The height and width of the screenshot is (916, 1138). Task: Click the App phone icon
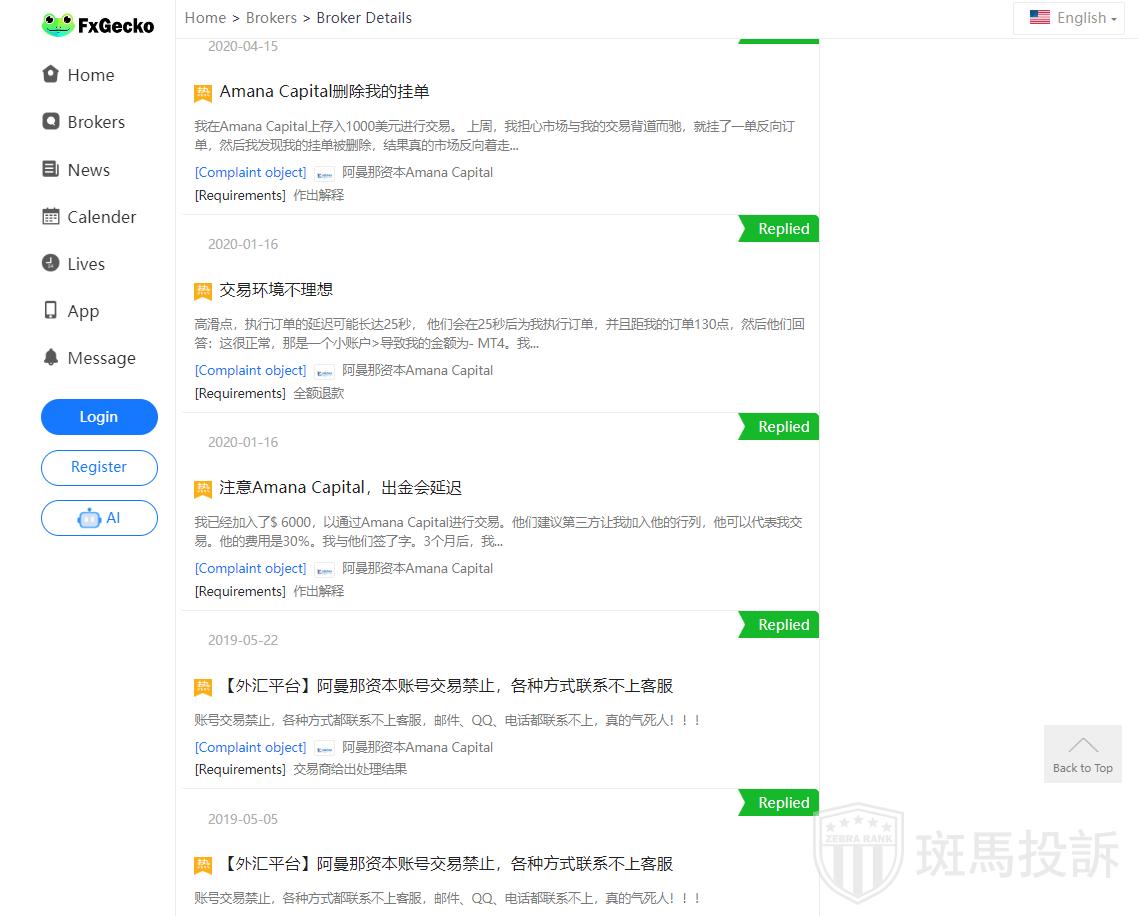pyautogui.click(x=51, y=310)
